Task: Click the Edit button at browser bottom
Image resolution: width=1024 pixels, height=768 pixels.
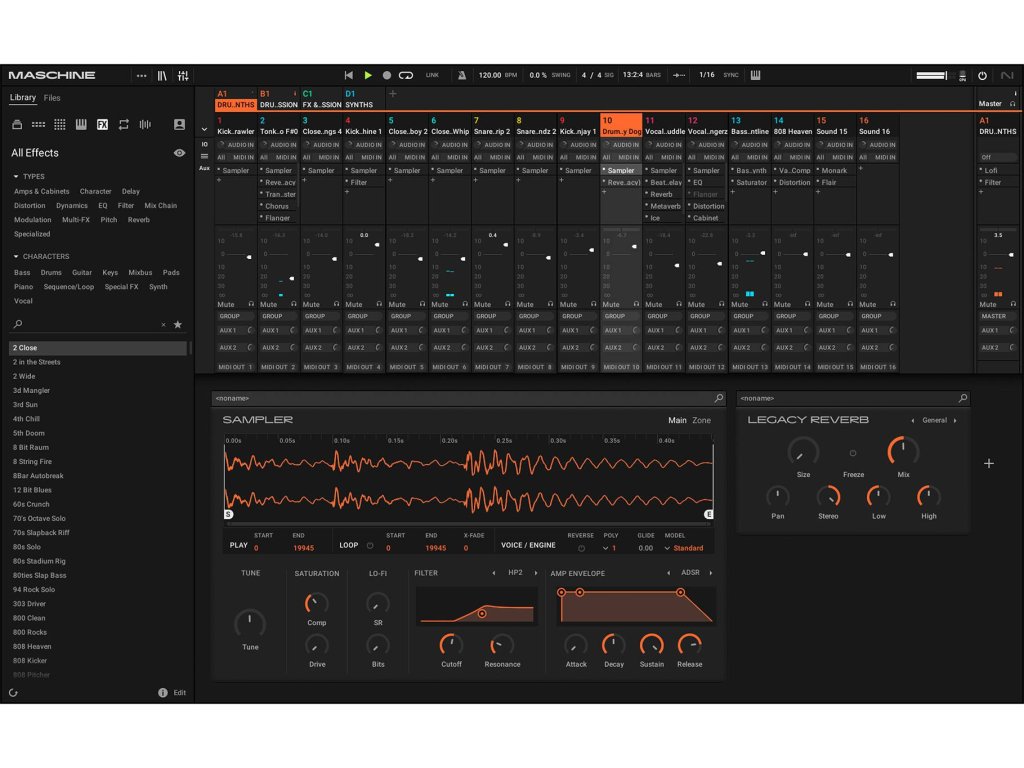Action: pyautogui.click(x=180, y=693)
